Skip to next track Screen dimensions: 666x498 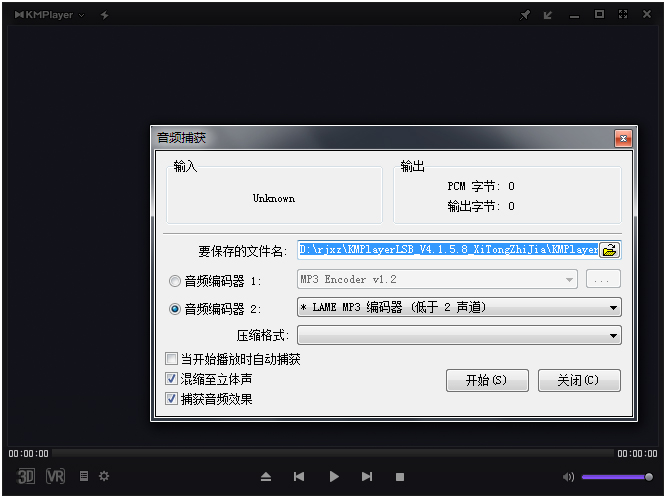tap(367, 477)
